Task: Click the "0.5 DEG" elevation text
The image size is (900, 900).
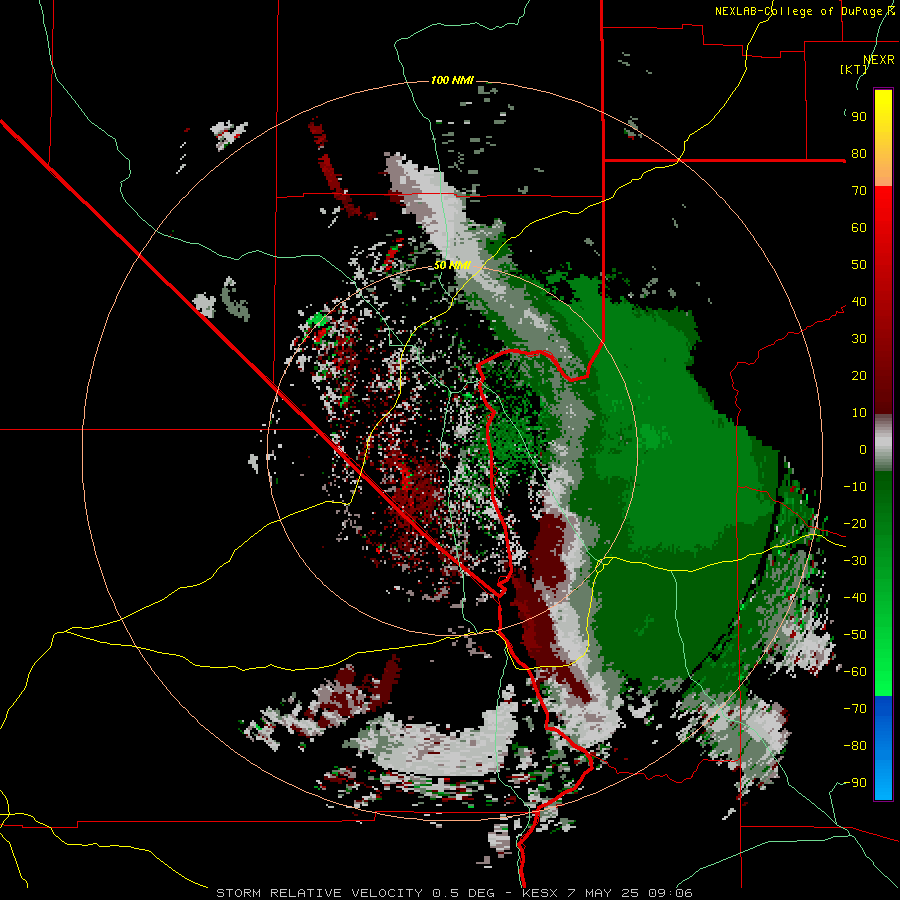Action: pos(462,893)
